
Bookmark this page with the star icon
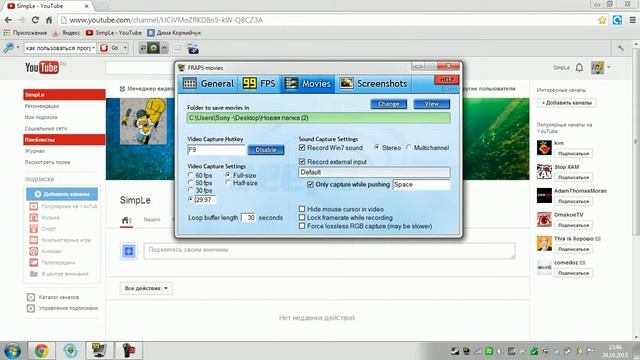click(602, 20)
